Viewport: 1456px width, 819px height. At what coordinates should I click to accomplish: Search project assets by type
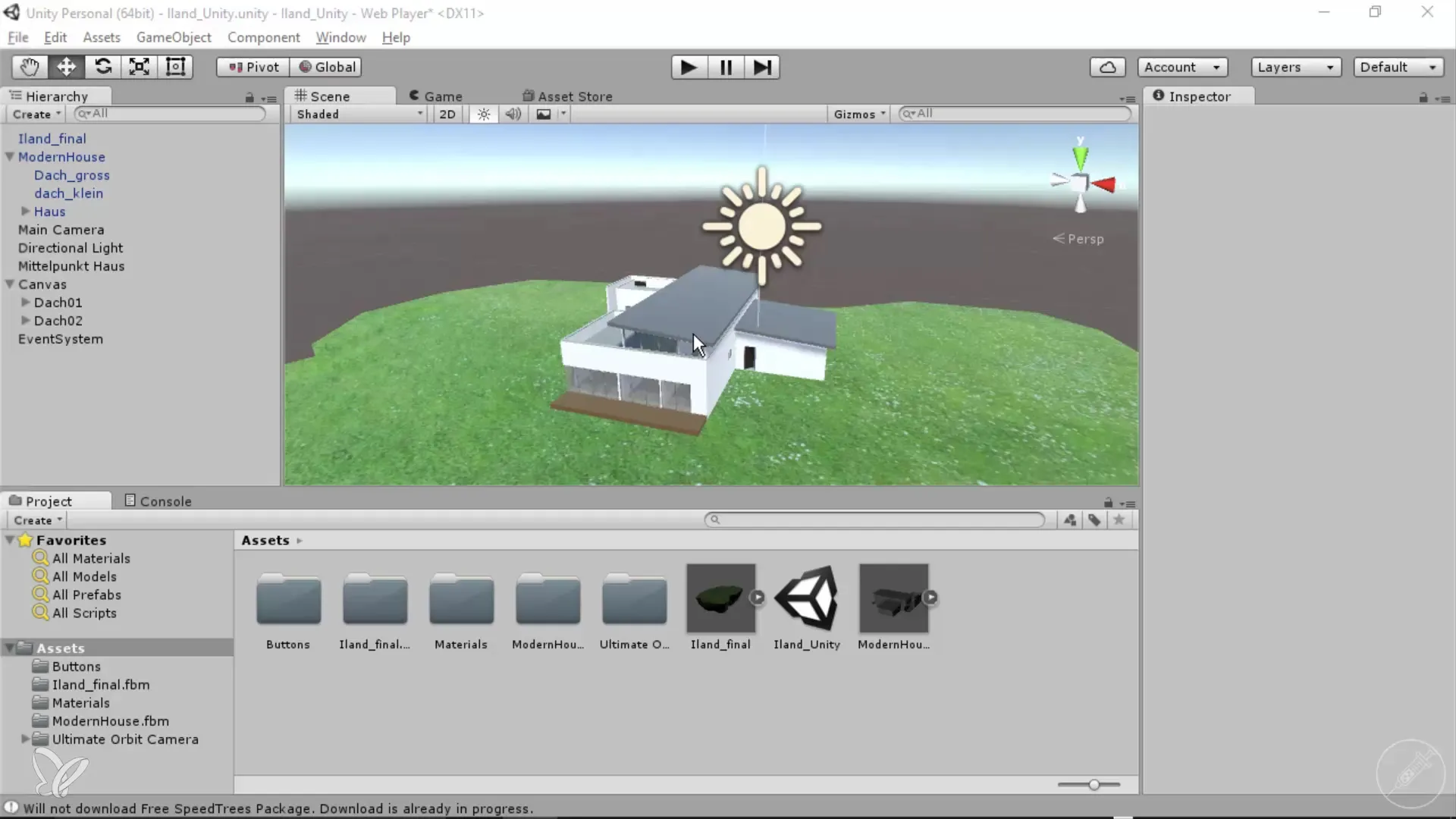click(1070, 520)
